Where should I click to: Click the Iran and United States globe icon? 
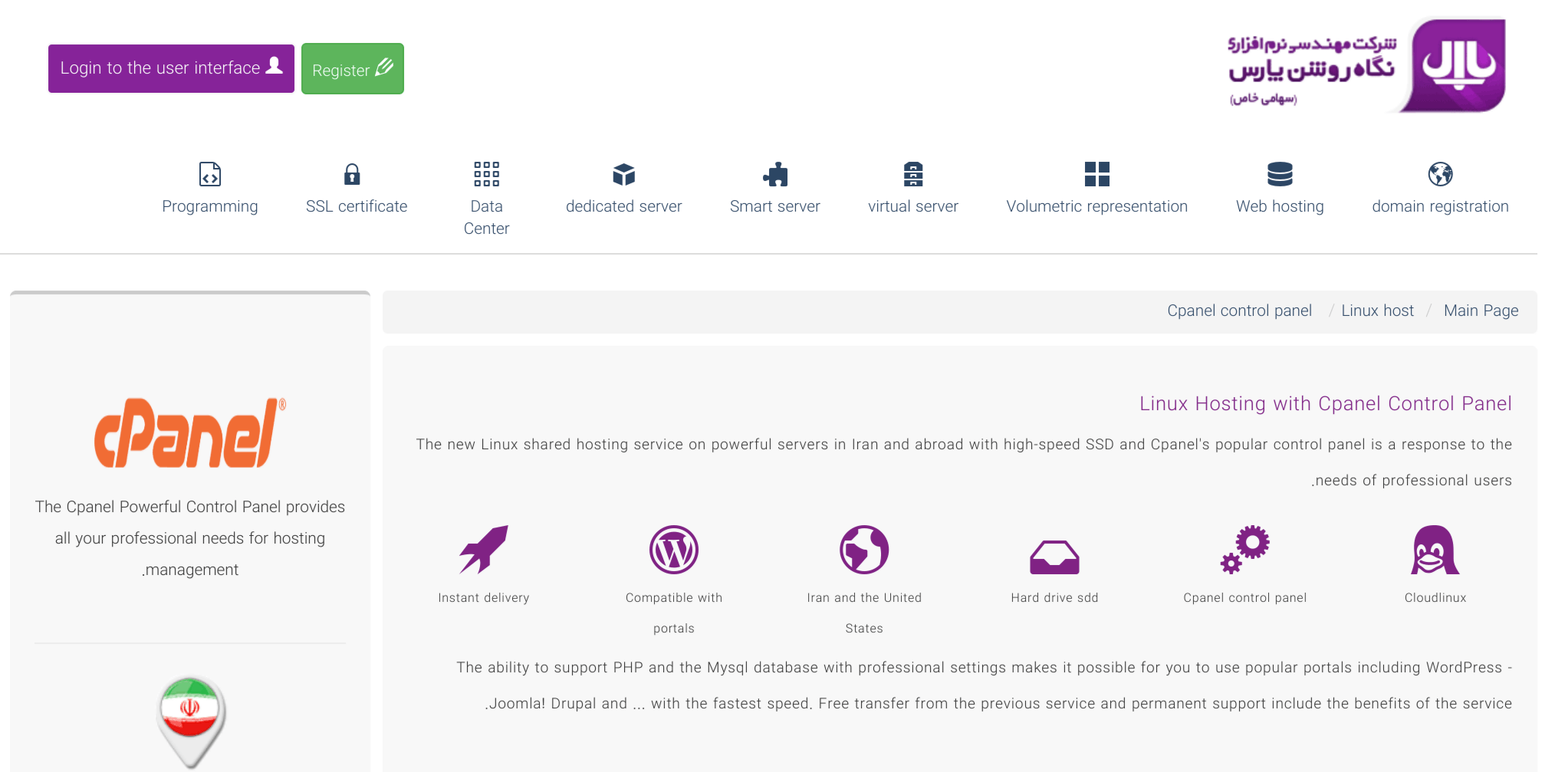864,549
